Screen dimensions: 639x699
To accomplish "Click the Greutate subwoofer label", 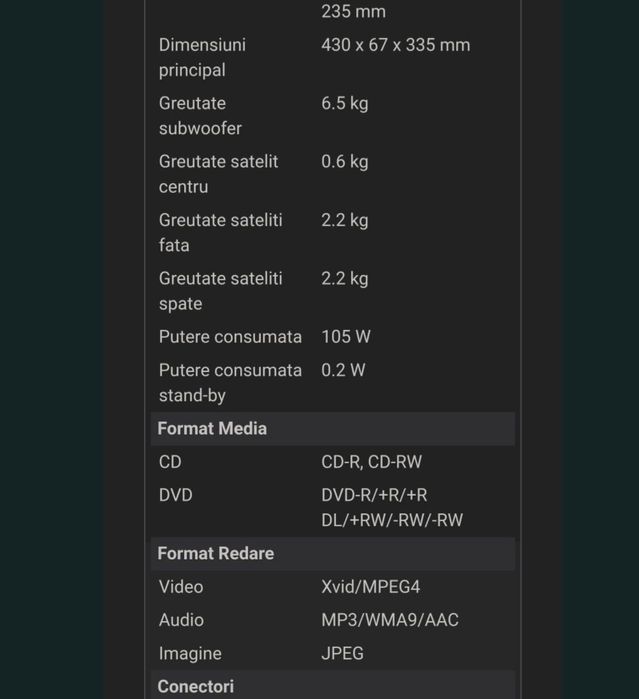I will (200, 115).
